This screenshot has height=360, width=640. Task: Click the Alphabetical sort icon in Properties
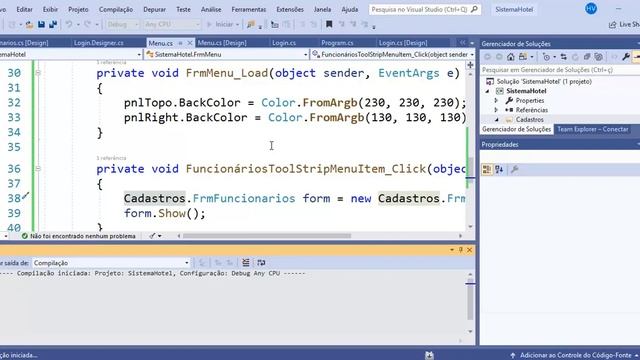499,169
